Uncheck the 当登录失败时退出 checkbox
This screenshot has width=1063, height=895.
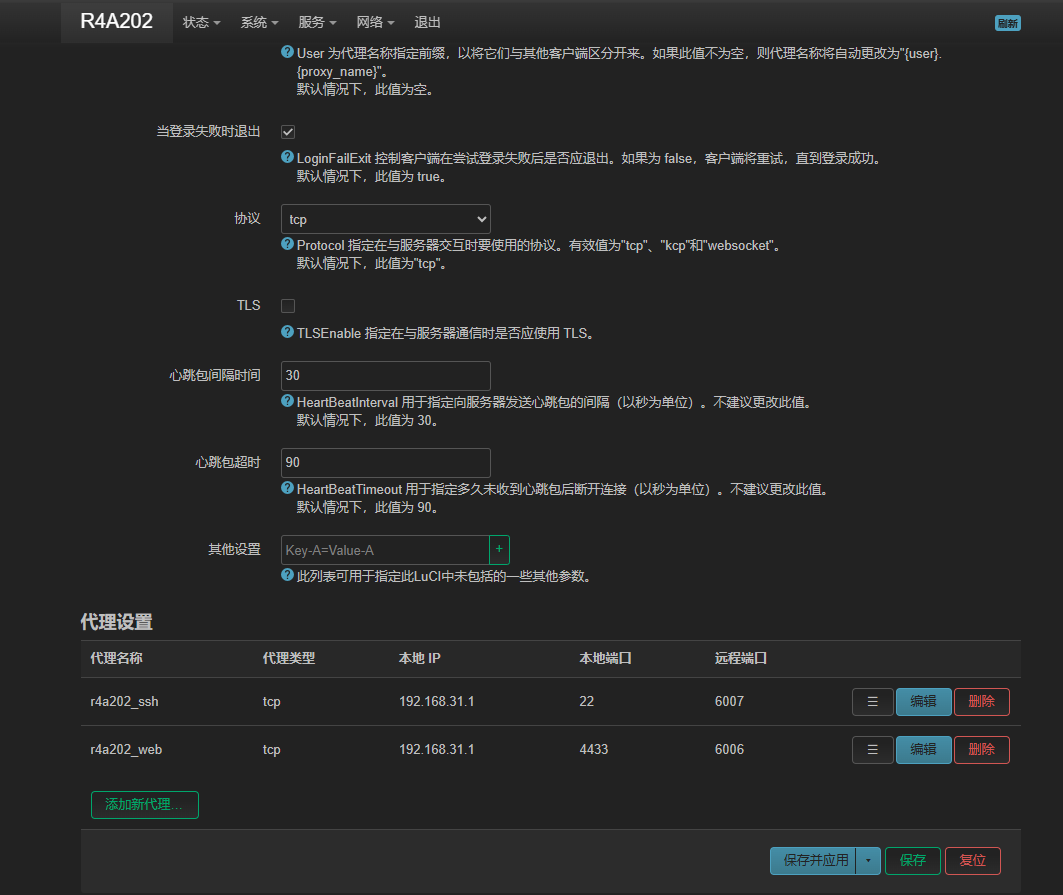pyautogui.click(x=288, y=132)
